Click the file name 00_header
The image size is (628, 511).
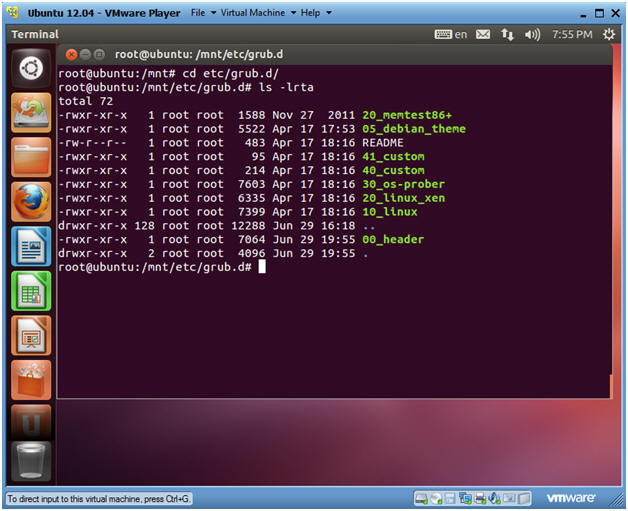tap(393, 239)
